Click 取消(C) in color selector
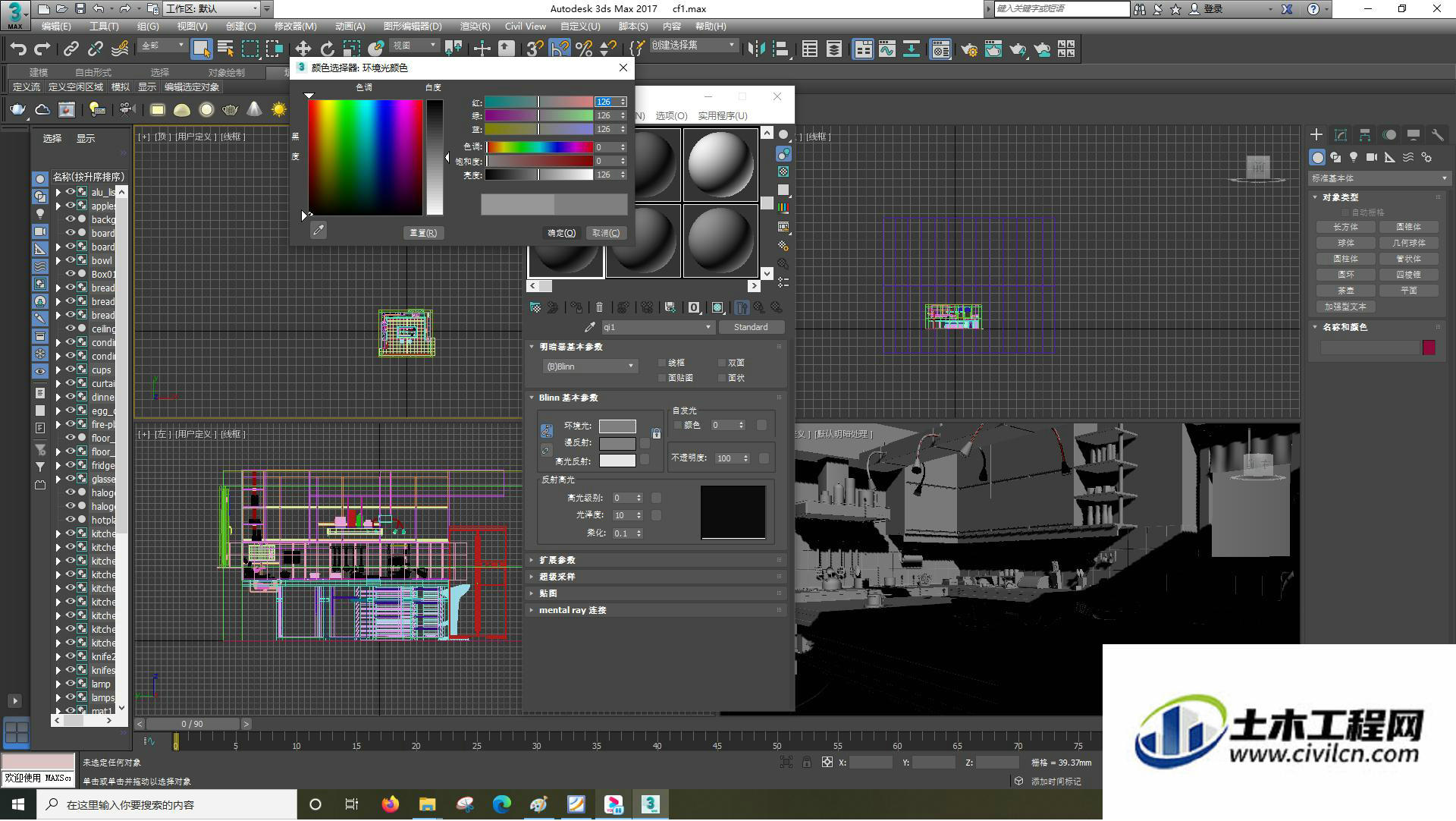The image size is (1456, 821). pyautogui.click(x=606, y=233)
